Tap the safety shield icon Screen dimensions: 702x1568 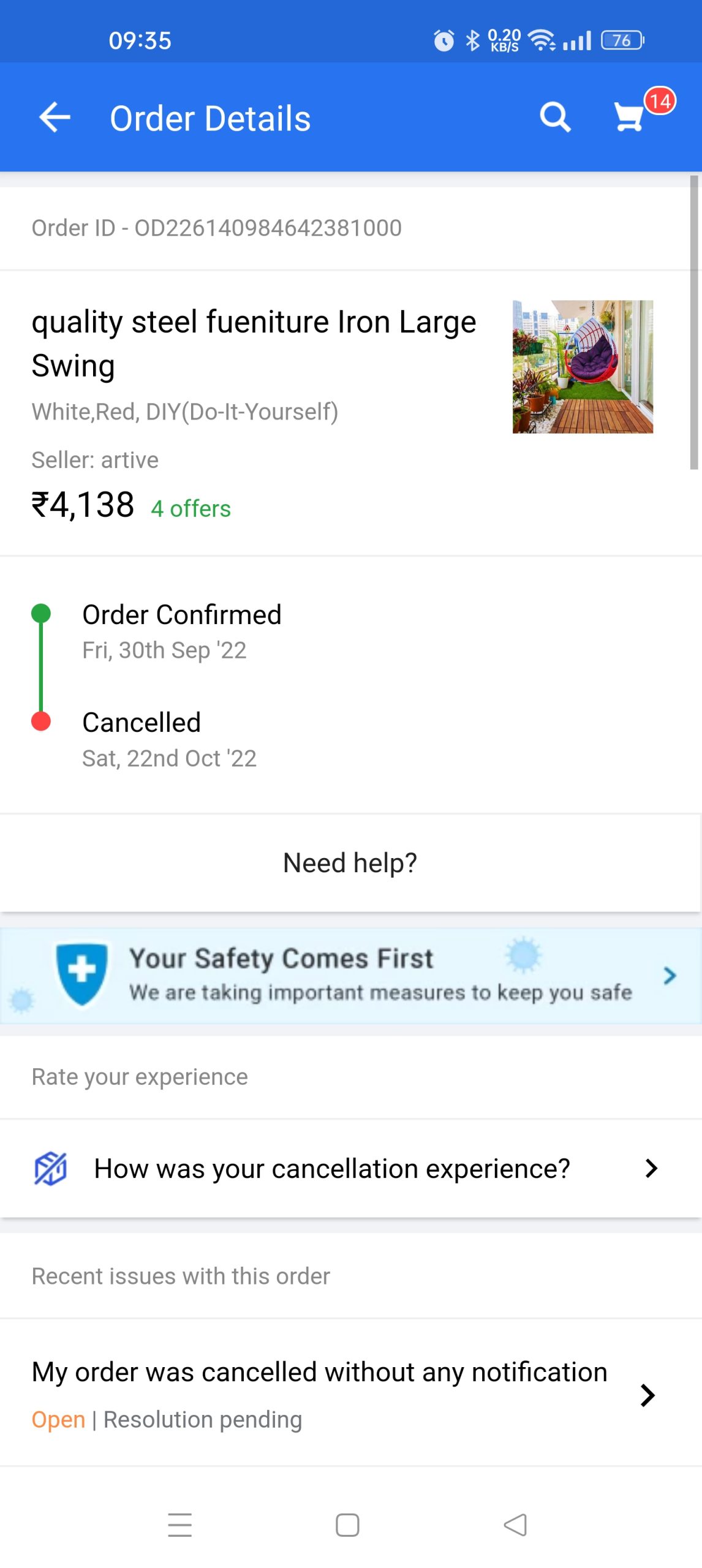81,974
